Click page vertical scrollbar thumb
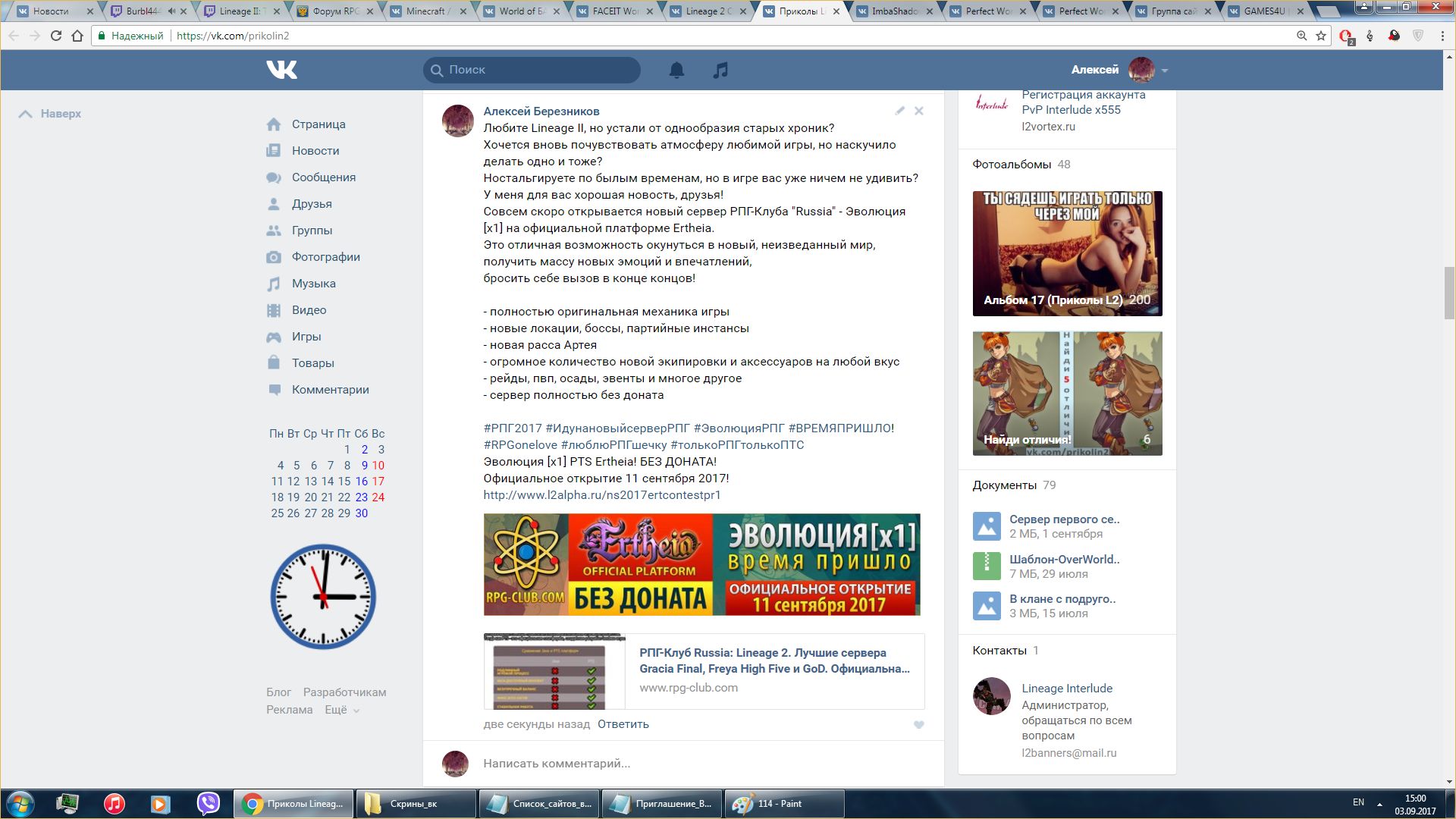This screenshot has height=819, width=1456. pos(1449,293)
